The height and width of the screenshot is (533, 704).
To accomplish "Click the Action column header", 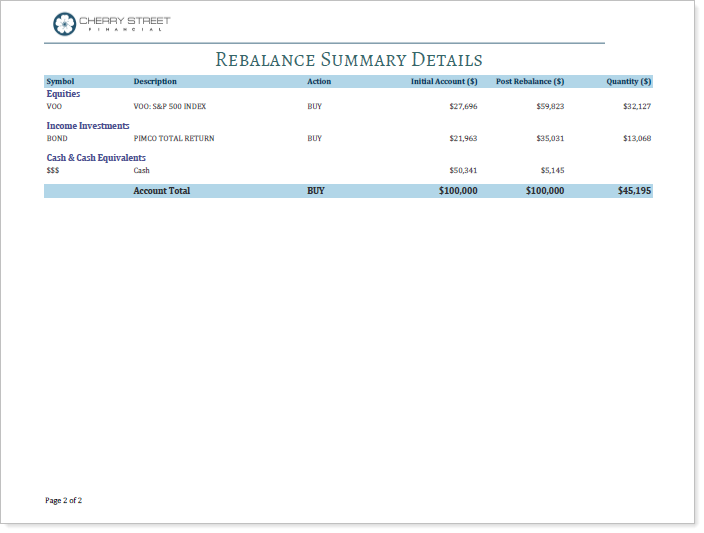I will click(319, 82).
